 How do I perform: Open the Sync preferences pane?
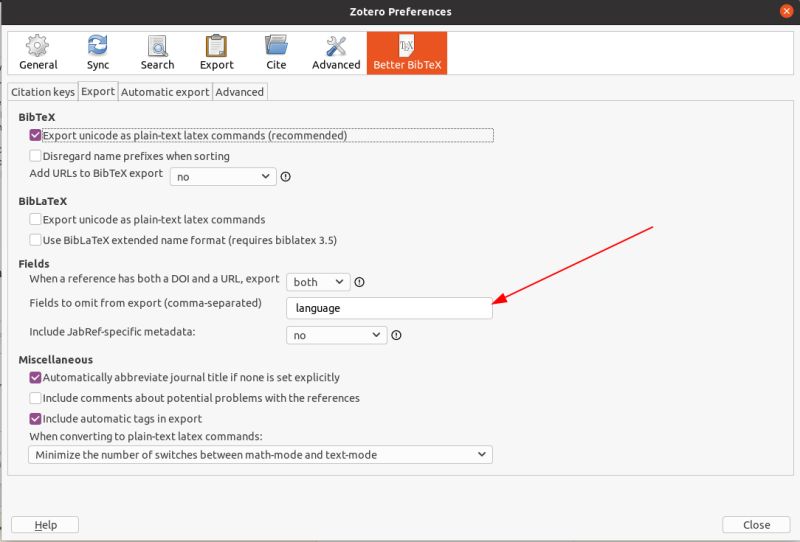coord(97,53)
